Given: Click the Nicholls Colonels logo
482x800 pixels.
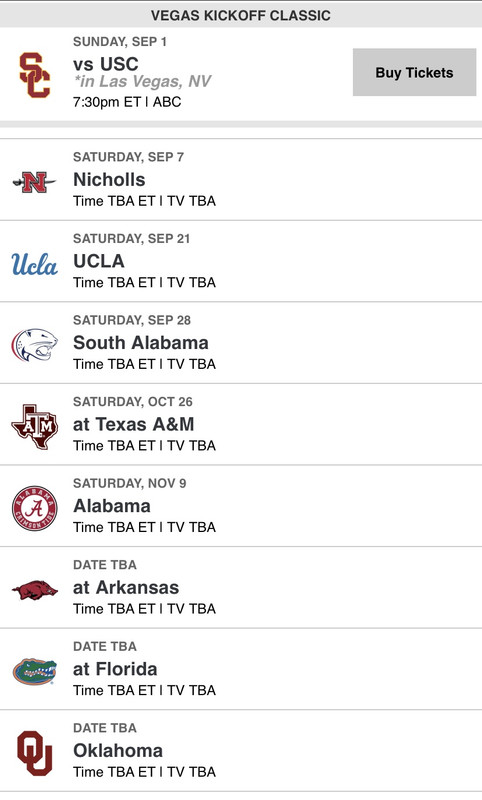Looking at the screenshot, I should coord(34,182).
